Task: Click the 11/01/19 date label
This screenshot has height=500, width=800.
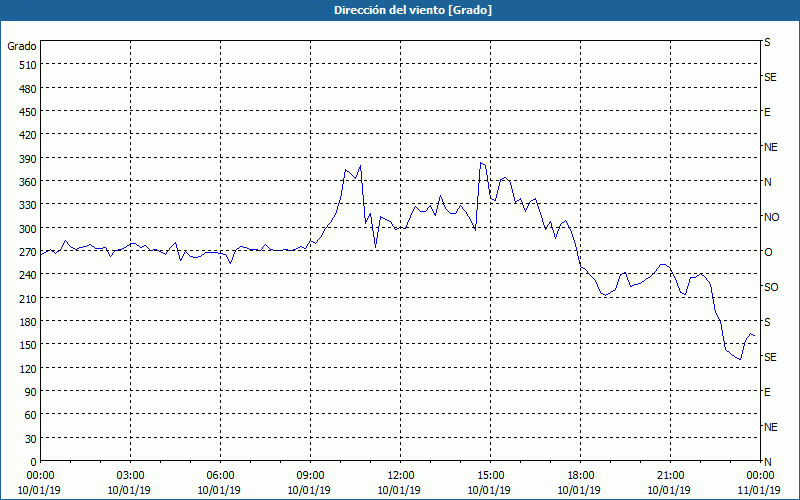Action: pyautogui.click(x=760, y=490)
